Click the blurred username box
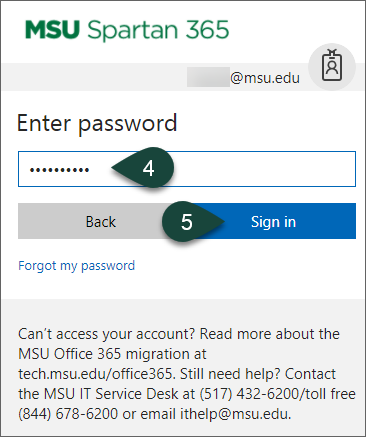 click(x=208, y=77)
